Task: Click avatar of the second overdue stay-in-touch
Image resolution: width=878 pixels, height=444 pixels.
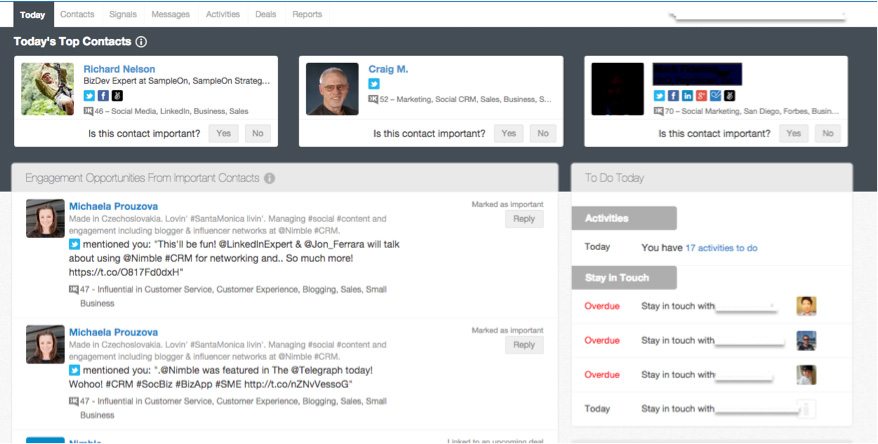Action: click(806, 340)
